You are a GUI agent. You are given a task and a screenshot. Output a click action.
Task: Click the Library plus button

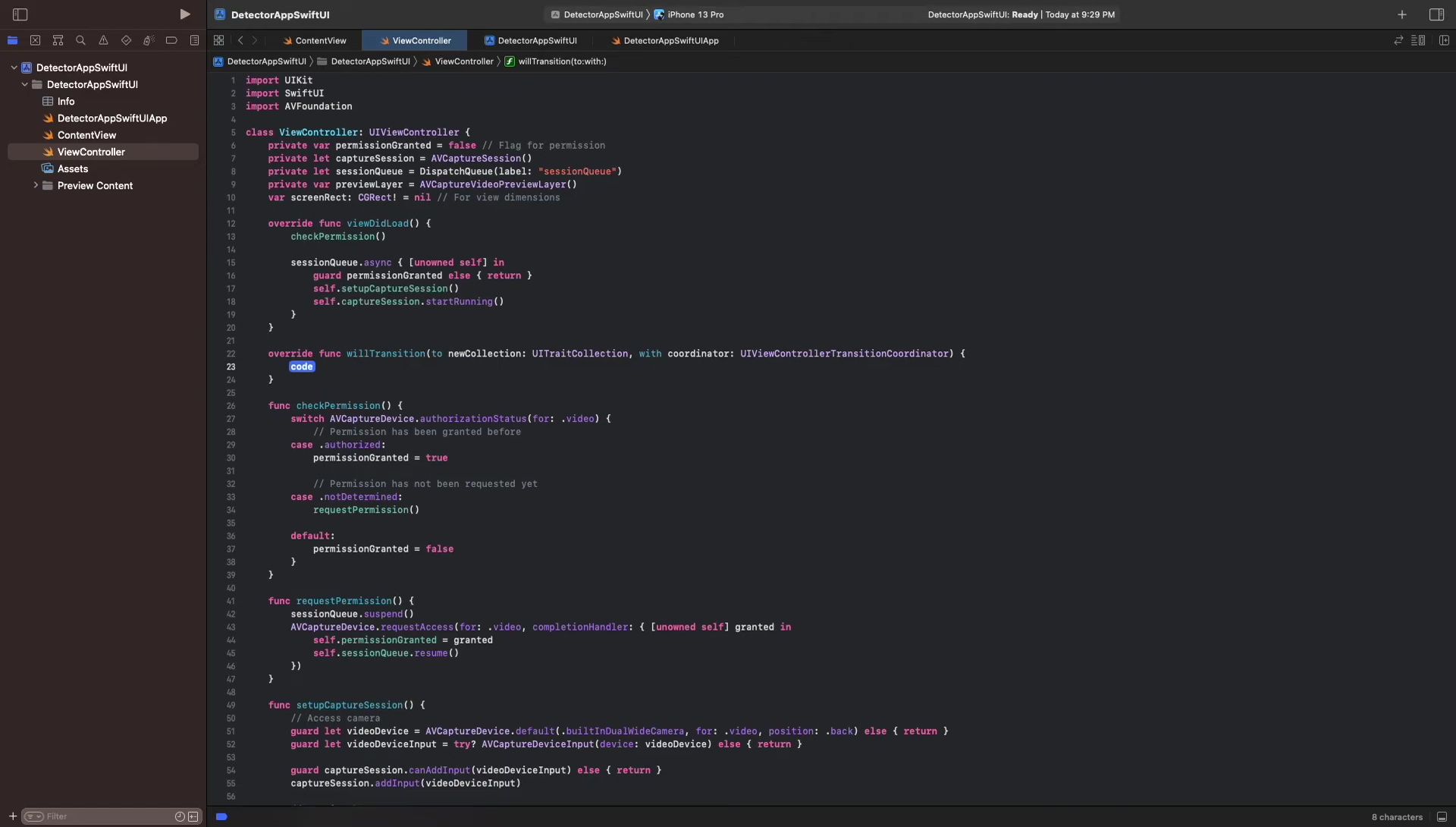pyautogui.click(x=1402, y=14)
